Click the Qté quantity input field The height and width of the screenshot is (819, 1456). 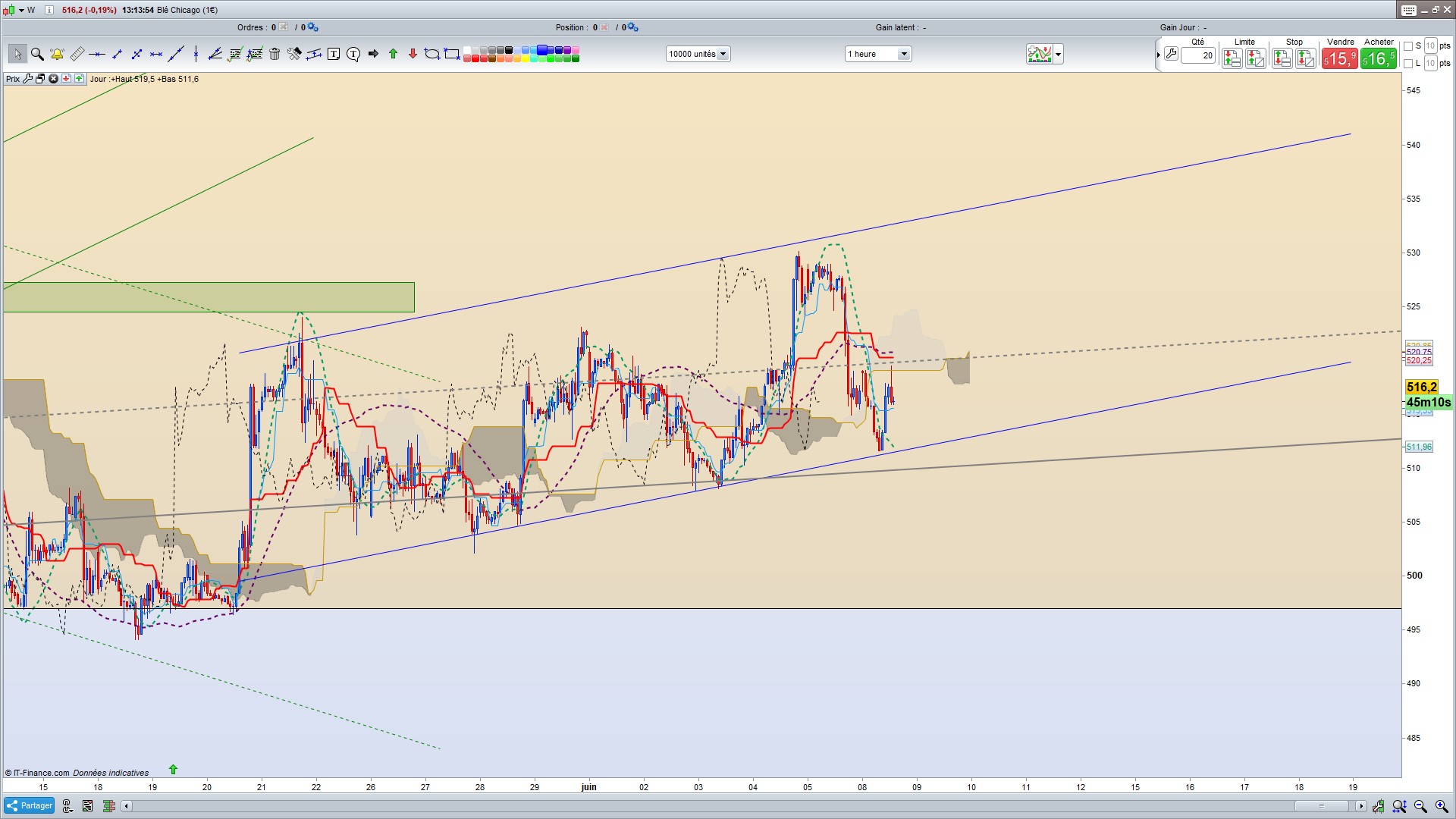point(1198,55)
